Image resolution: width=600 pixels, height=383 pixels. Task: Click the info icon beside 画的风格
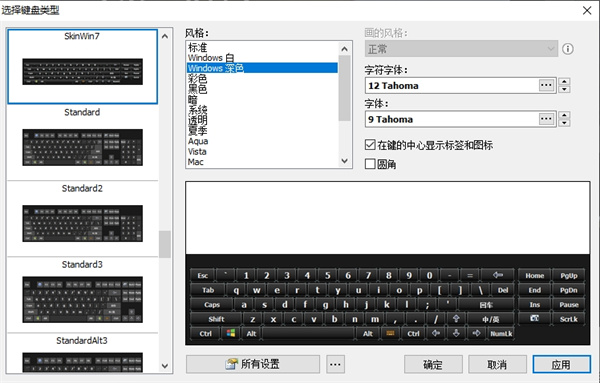point(567,49)
